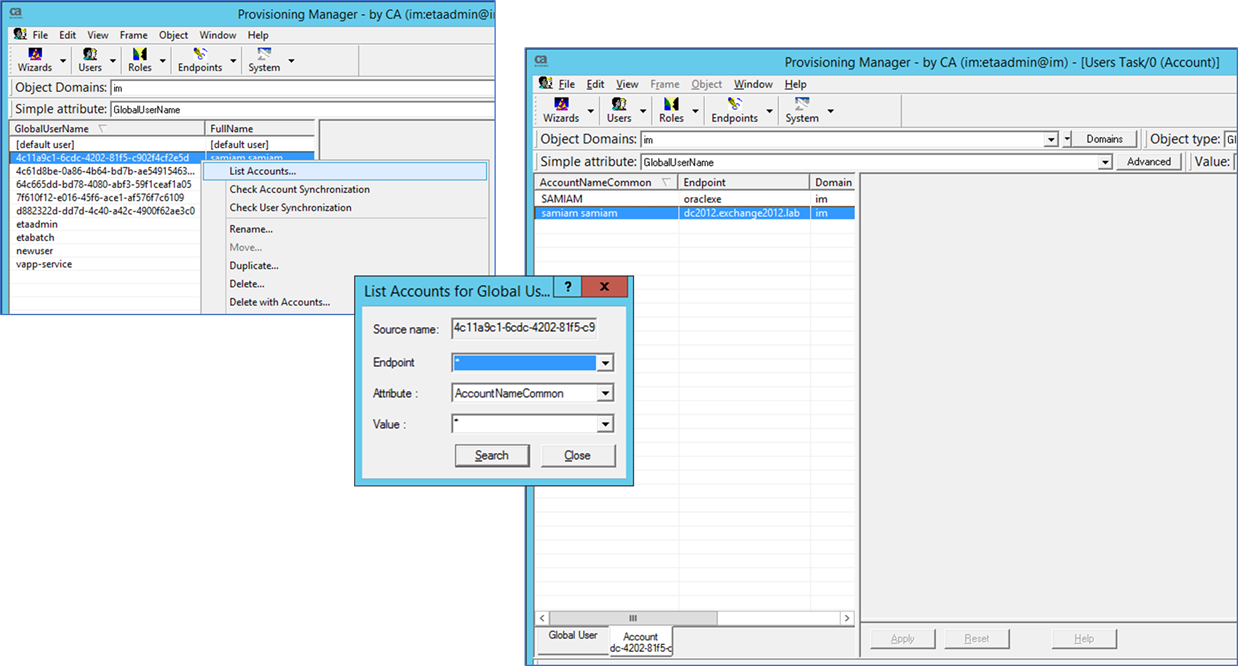Open Object Domains dropdown in right window
This screenshot has width=1238, height=666.
(x=1051, y=139)
